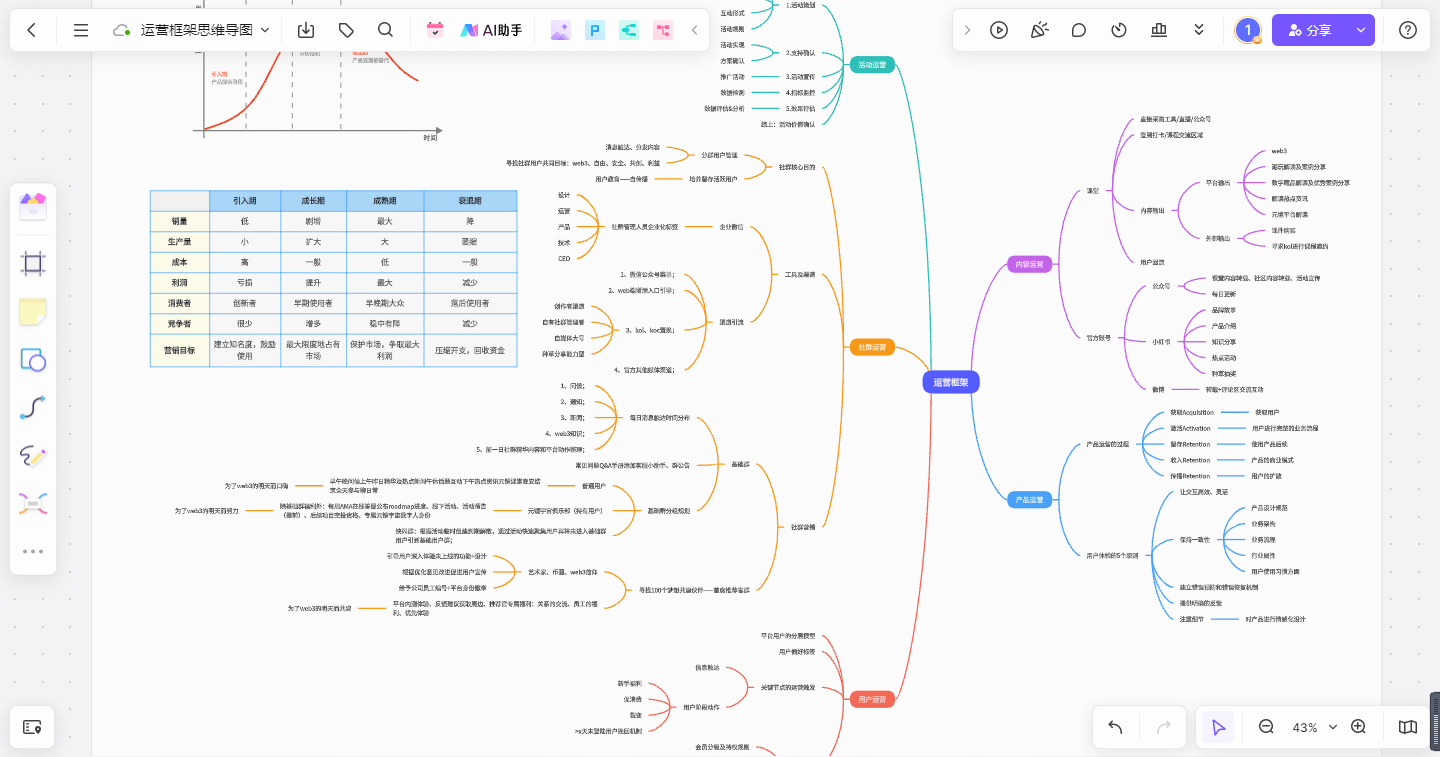1440x757 pixels.
Task: Select the mind map tool
Action: point(33,504)
